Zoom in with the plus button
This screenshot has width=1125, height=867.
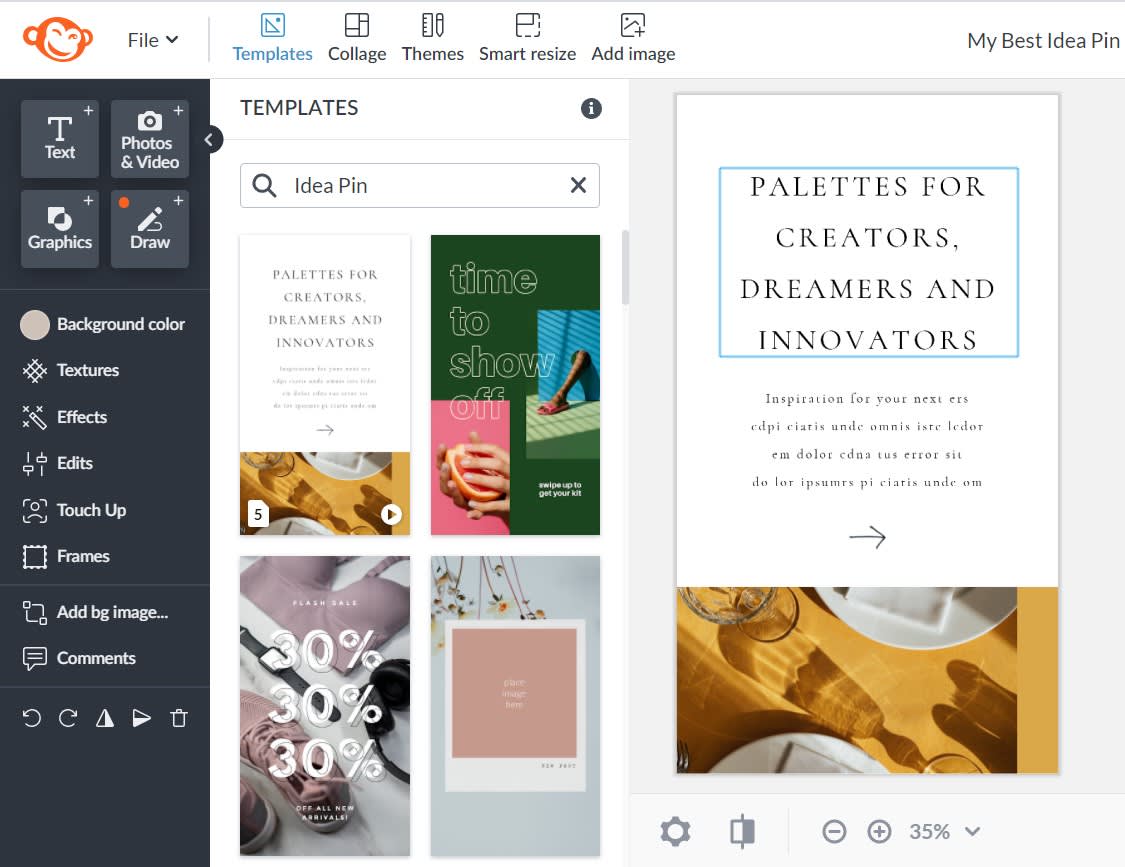[x=879, y=832]
